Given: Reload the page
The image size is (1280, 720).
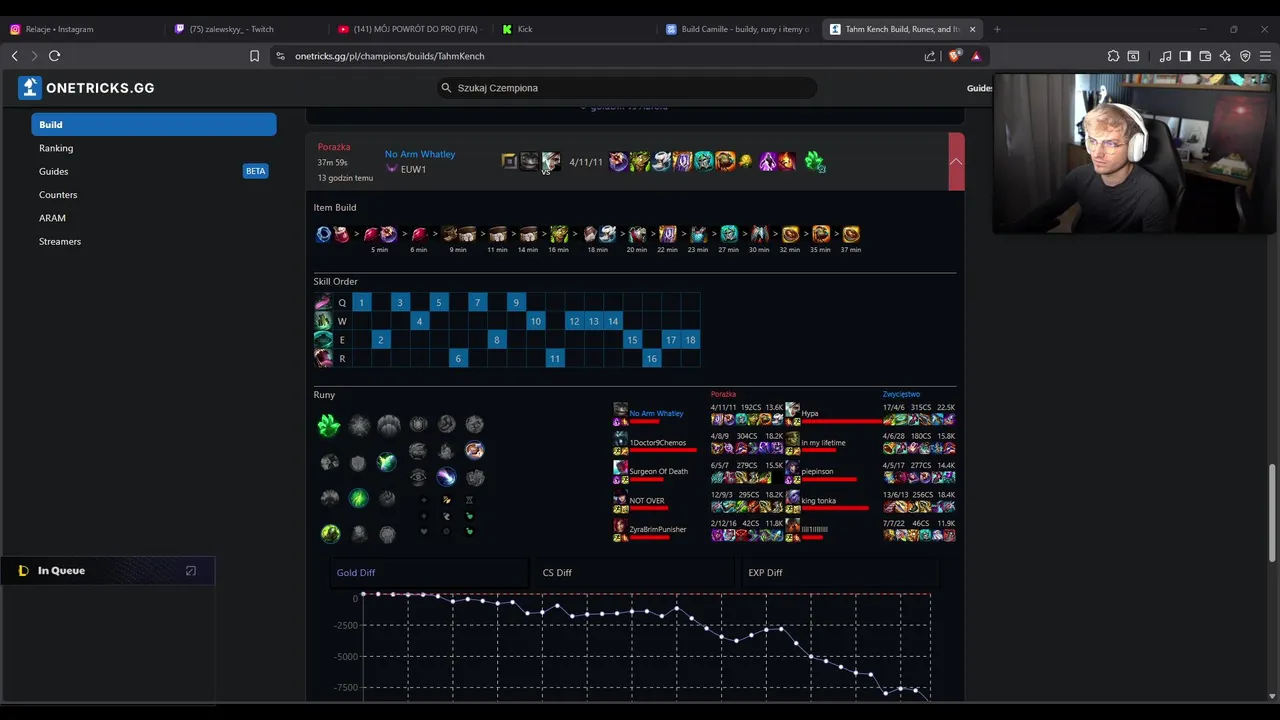Looking at the screenshot, I should point(55,56).
